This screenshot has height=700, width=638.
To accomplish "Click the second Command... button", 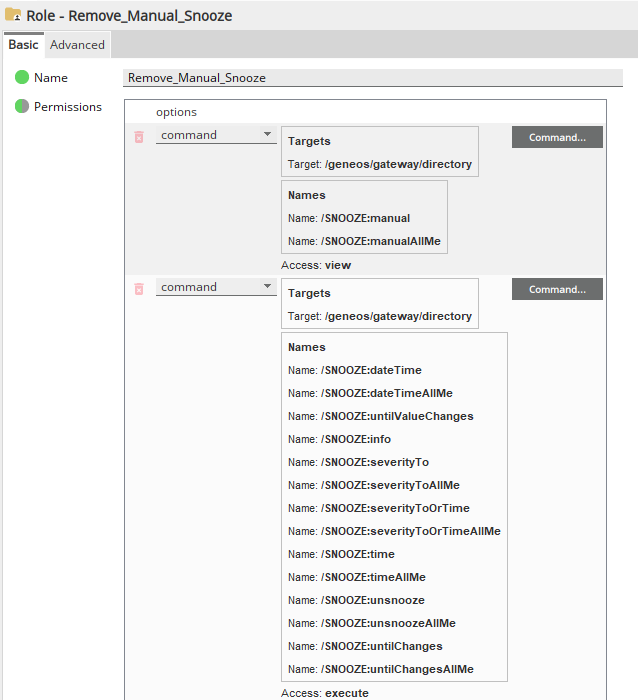I will tap(557, 289).
